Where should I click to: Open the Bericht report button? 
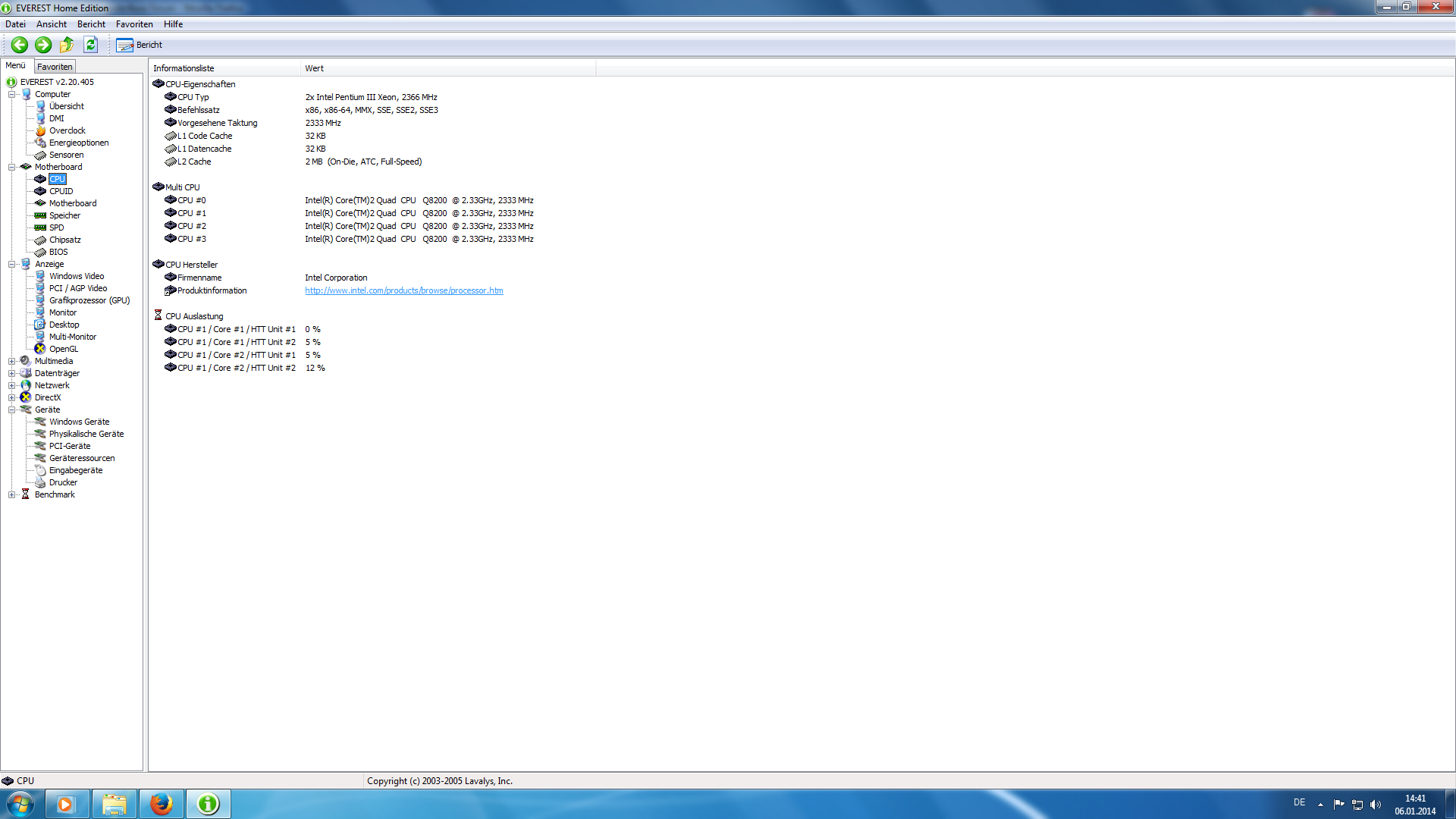pos(140,45)
